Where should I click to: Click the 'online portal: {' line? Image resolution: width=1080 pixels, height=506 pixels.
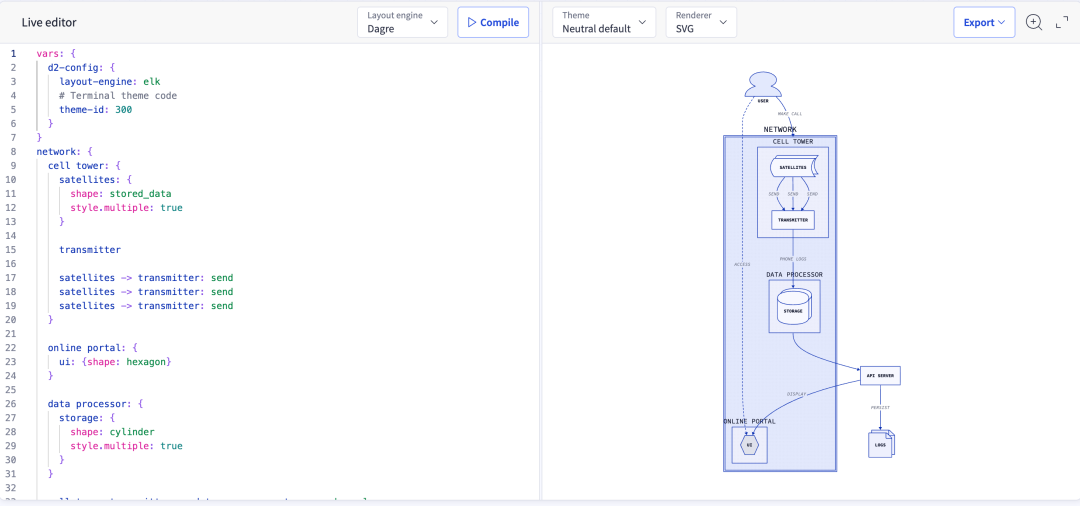(92, 348)
